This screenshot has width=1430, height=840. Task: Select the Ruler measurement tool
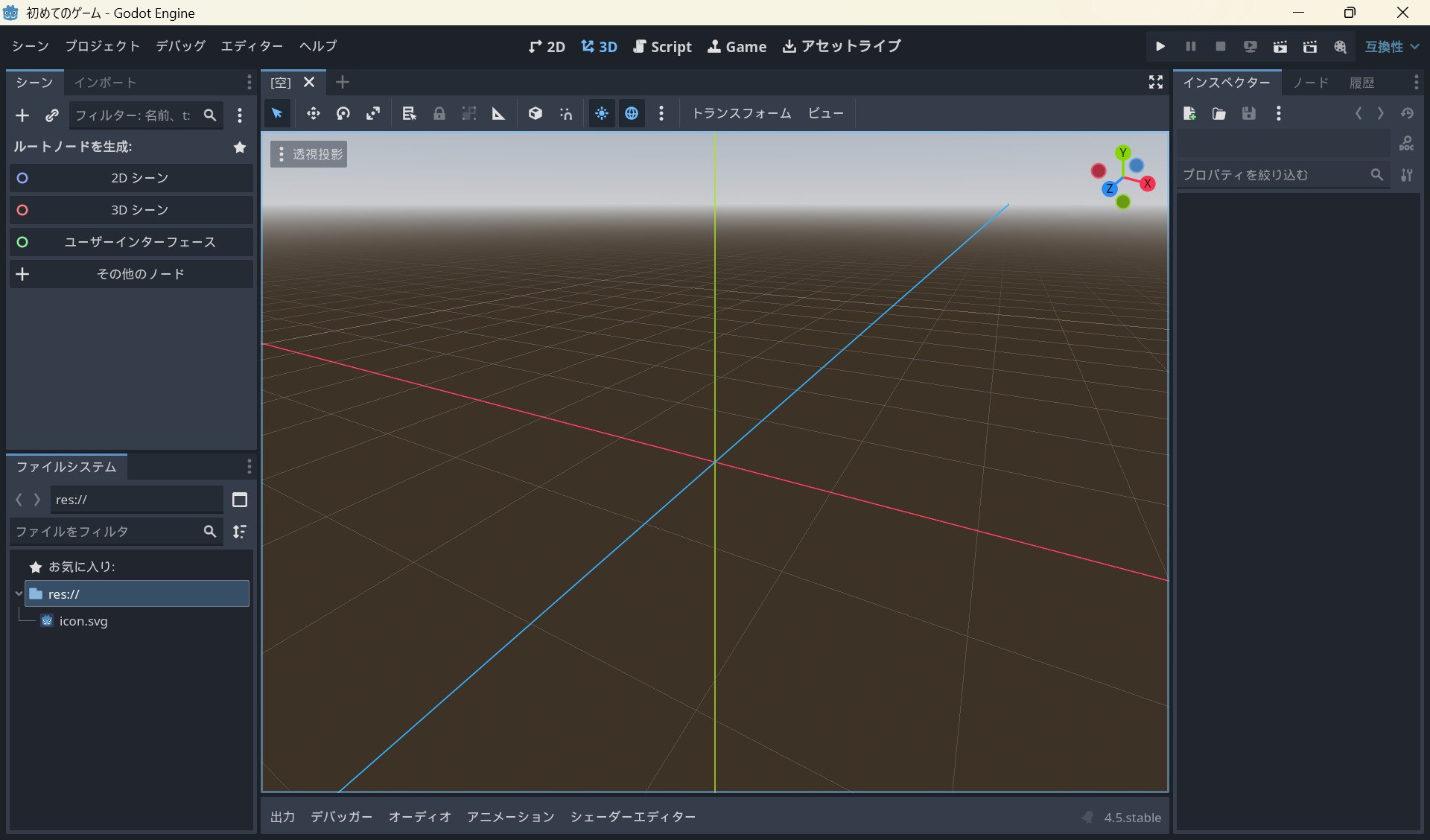coord(498,113)
